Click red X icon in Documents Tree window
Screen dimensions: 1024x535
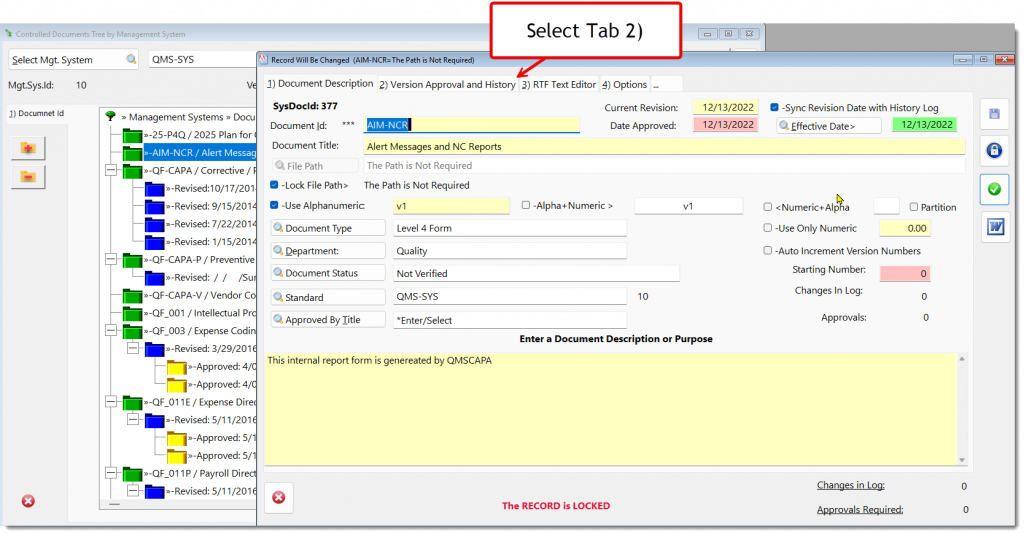pos(28,501)
